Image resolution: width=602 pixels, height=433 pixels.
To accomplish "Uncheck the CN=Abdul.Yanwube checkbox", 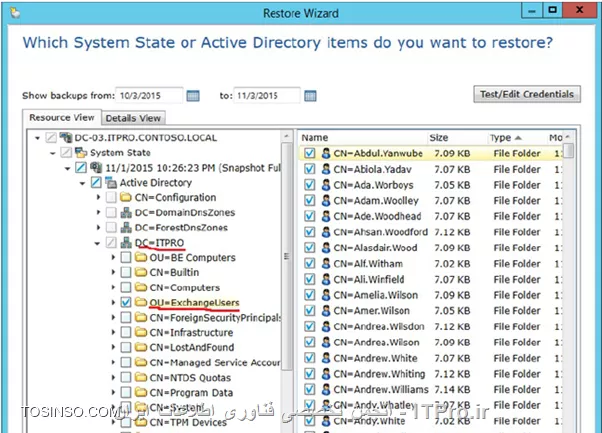I will click(x=309, y=153).
